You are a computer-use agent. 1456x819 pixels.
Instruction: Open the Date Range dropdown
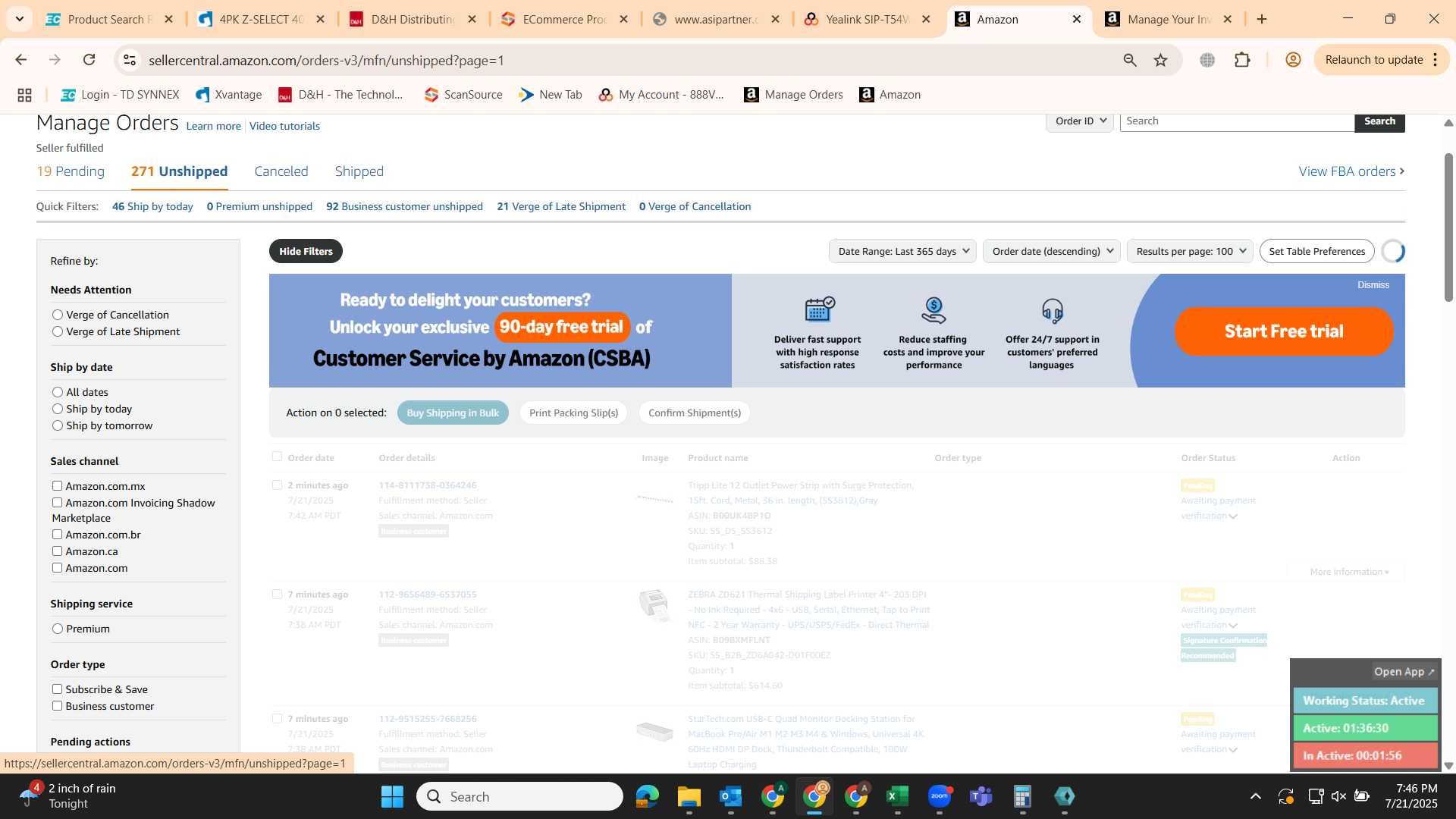[x=902, y=251]
